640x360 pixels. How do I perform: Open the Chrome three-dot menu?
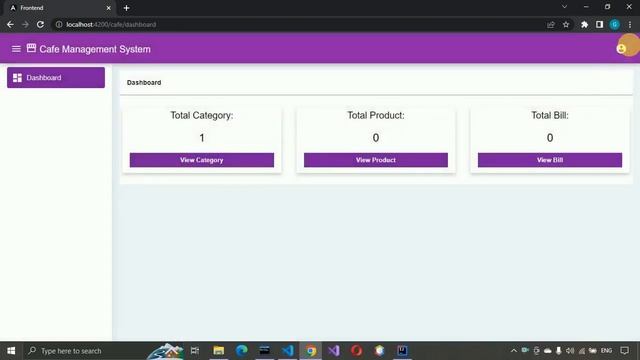[x=630, y=24]
